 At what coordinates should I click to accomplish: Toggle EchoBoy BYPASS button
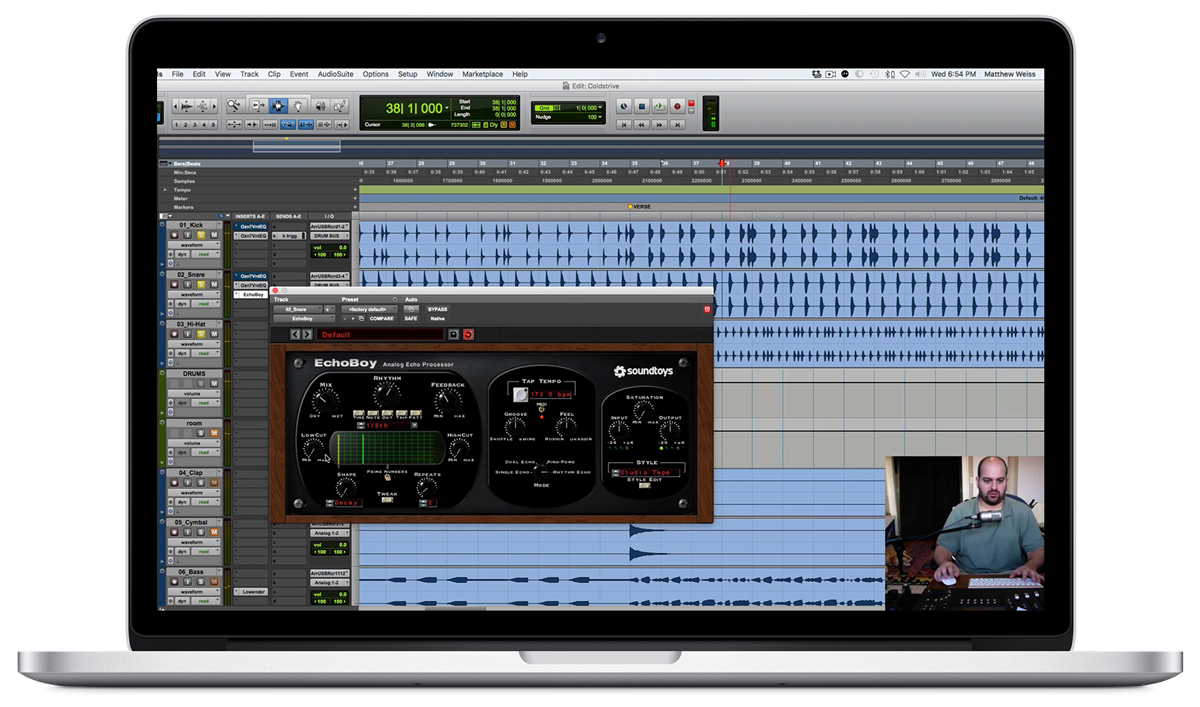click(437, 309)
